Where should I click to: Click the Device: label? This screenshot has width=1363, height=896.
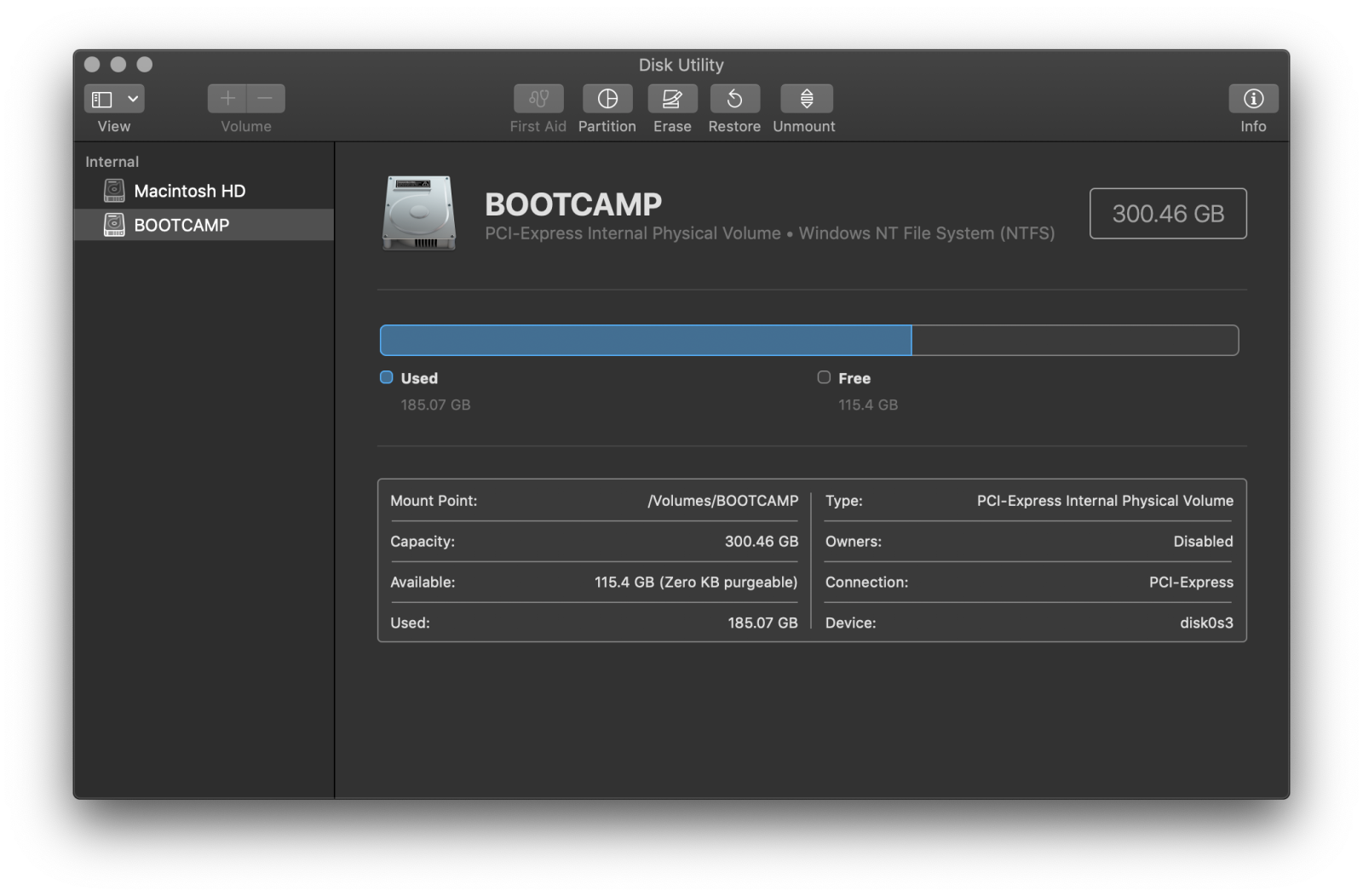(850, 623)
